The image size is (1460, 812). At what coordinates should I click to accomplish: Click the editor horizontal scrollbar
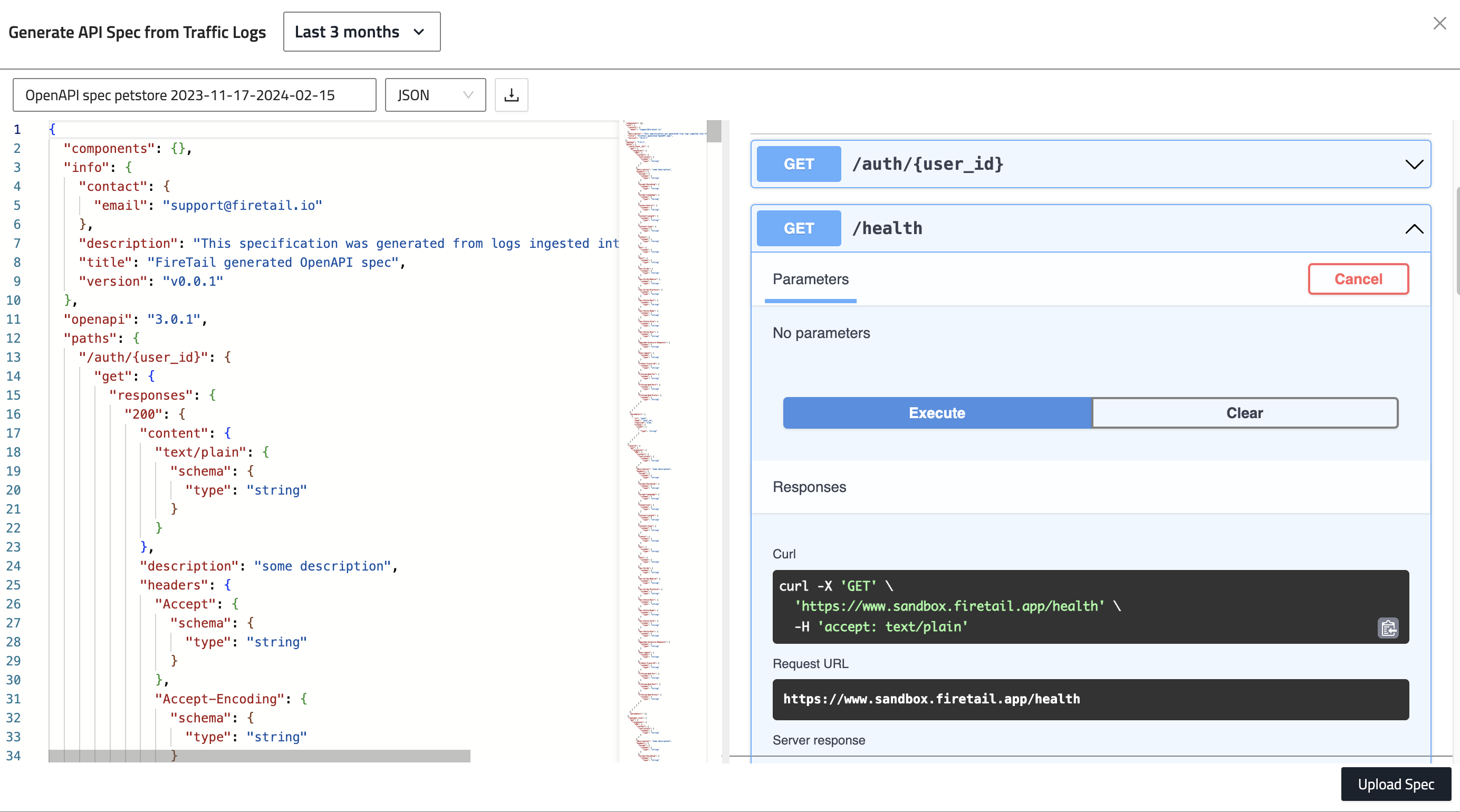259,756
